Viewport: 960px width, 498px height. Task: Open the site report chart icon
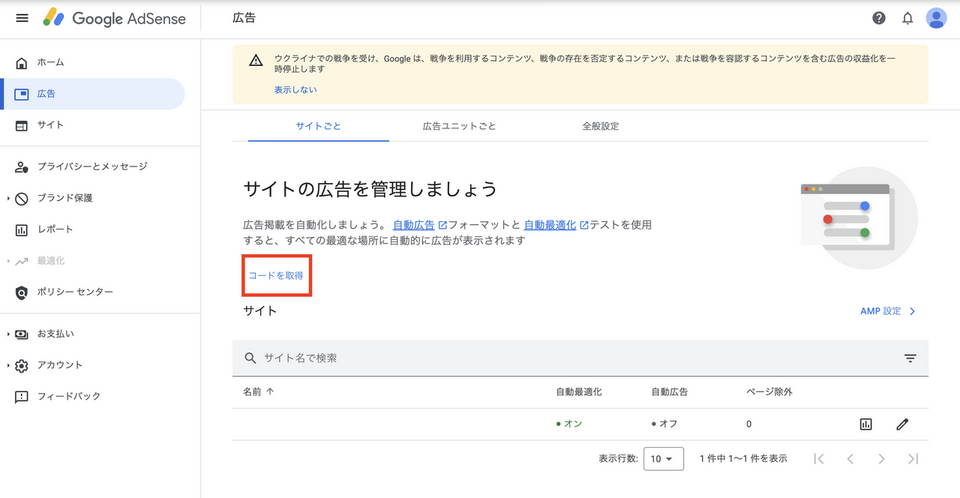coord(866,424)
